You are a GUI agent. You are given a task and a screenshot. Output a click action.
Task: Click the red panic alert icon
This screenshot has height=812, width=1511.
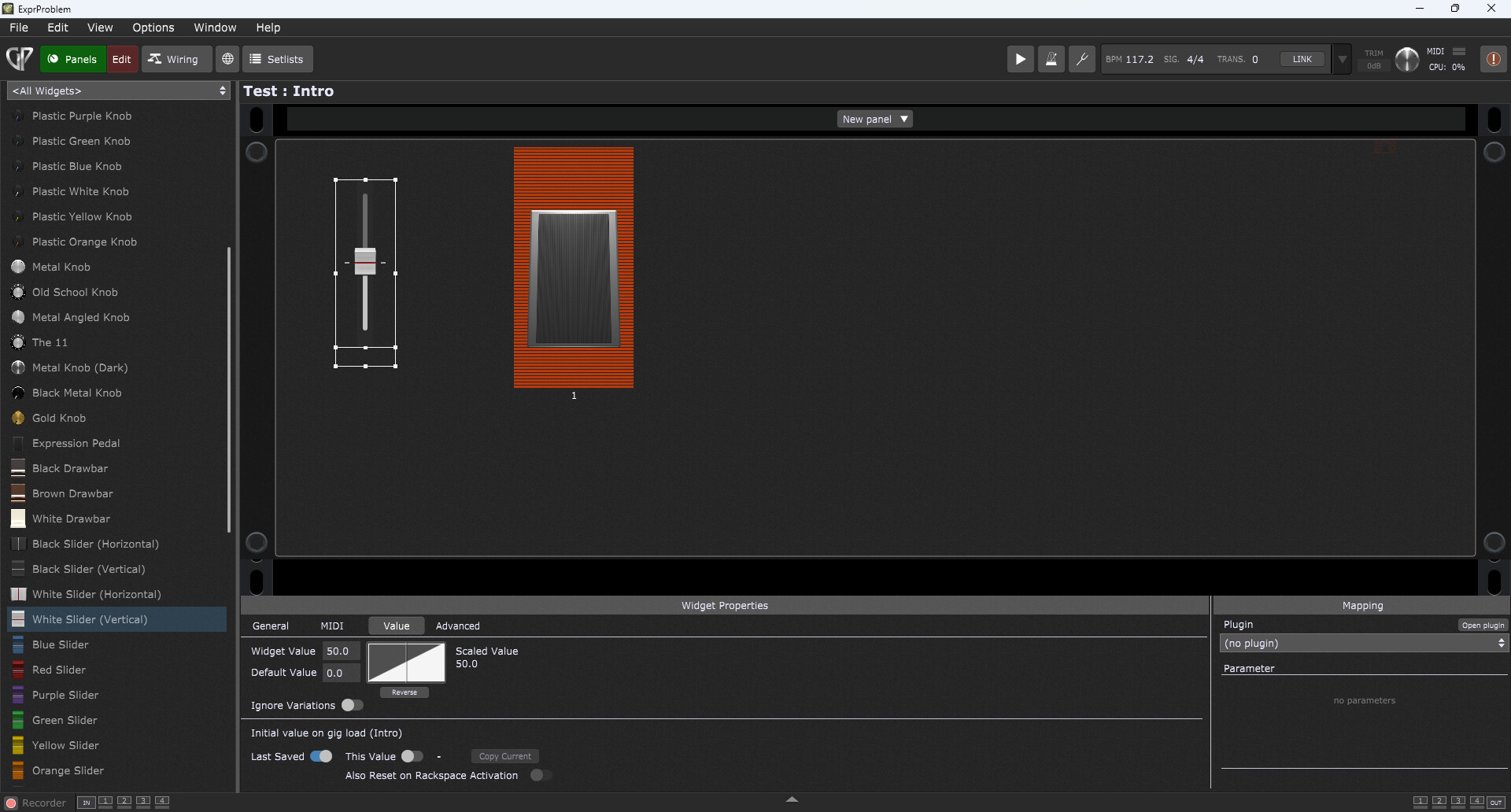(x=1493, y=59)
